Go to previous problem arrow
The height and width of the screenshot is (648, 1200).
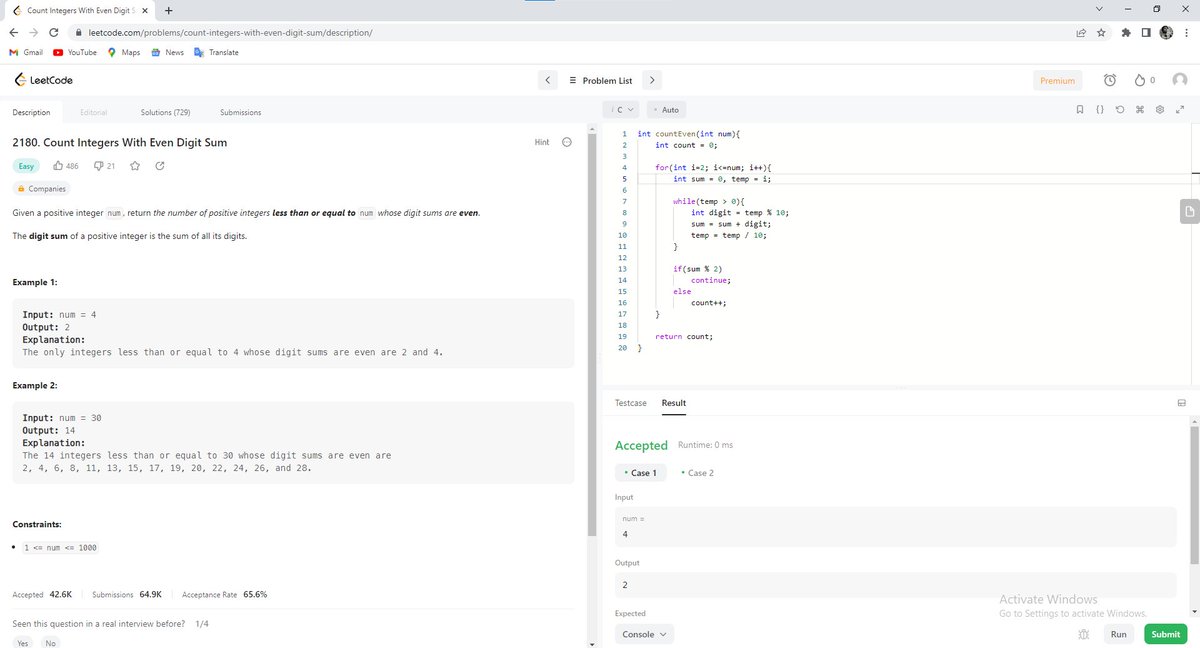(x=548, y=80)
